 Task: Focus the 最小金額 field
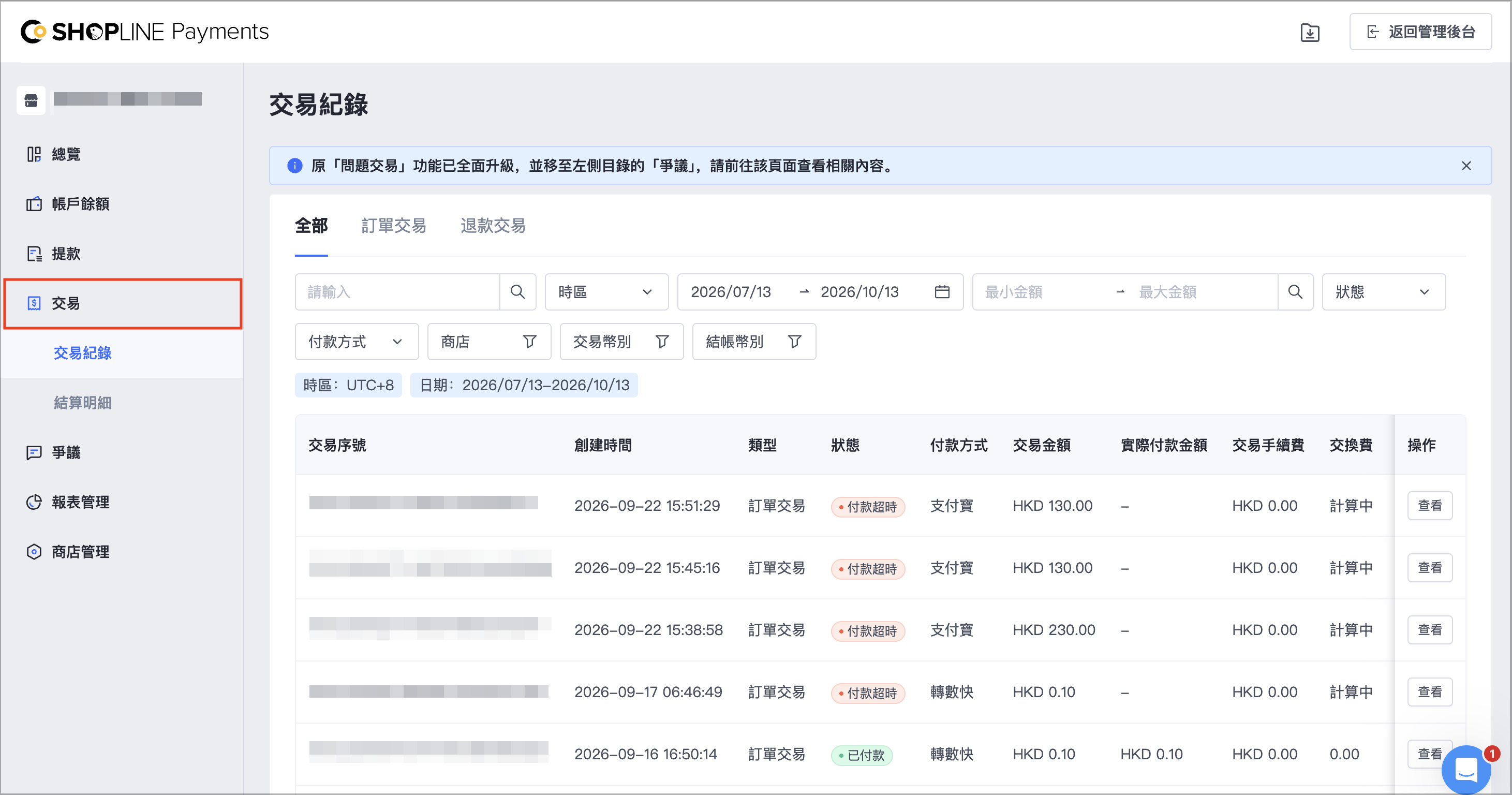tap(1044, 292)
